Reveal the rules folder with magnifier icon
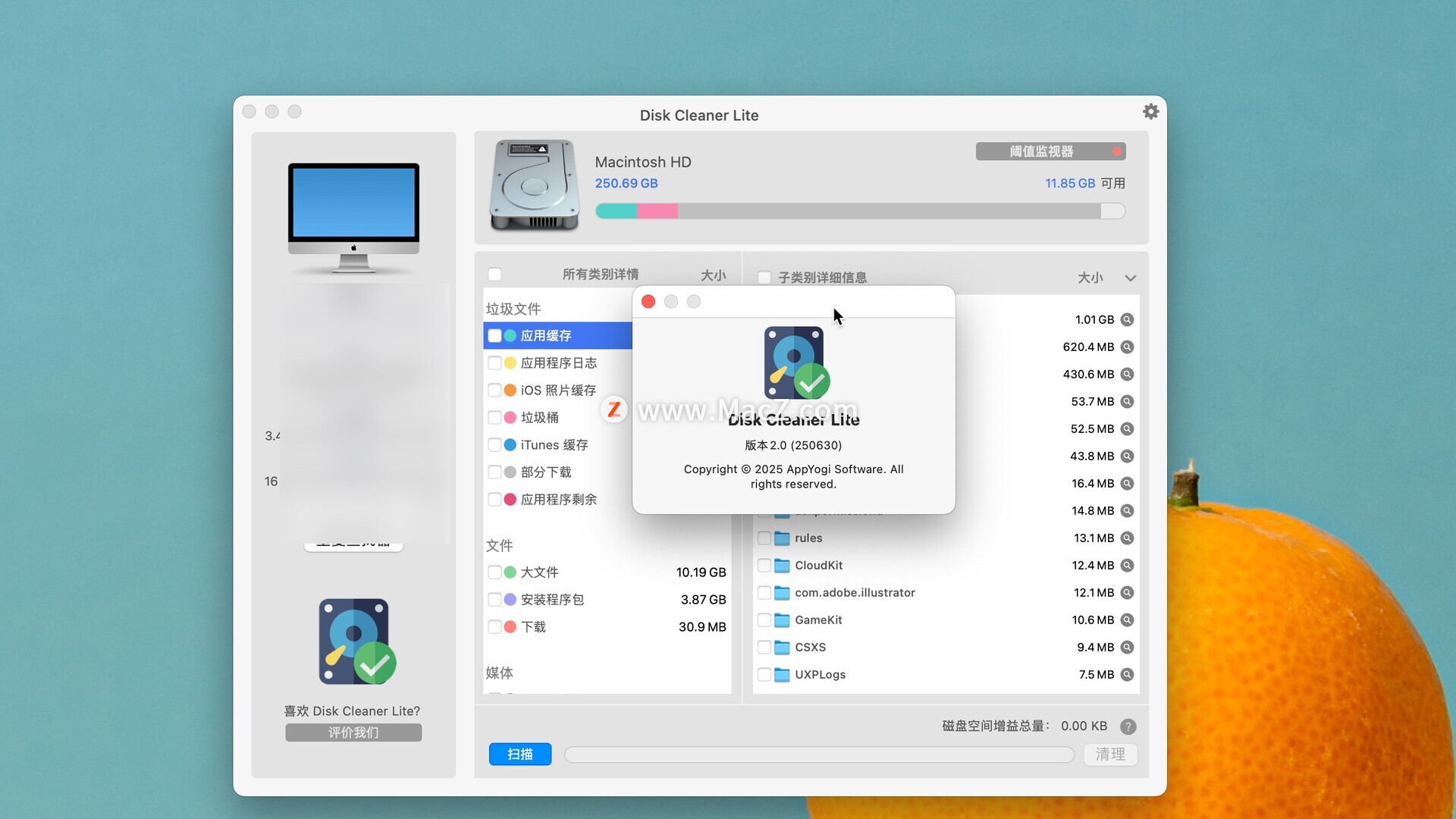Viewport: 1456px width, 819px height. 1127,538
